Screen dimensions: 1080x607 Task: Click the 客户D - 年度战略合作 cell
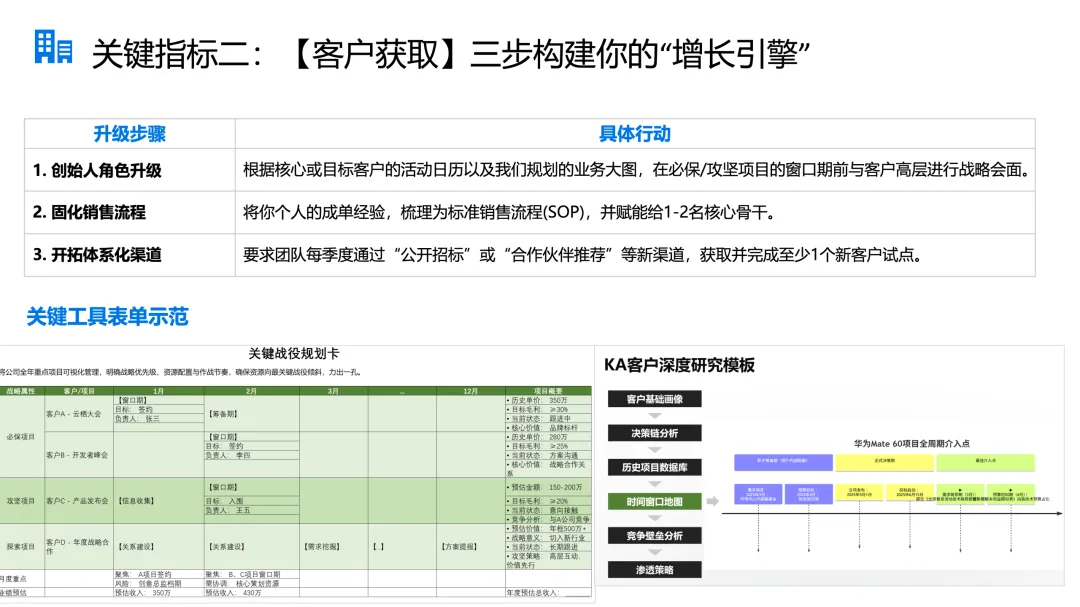pyautogui.click(x=78, y=546)
